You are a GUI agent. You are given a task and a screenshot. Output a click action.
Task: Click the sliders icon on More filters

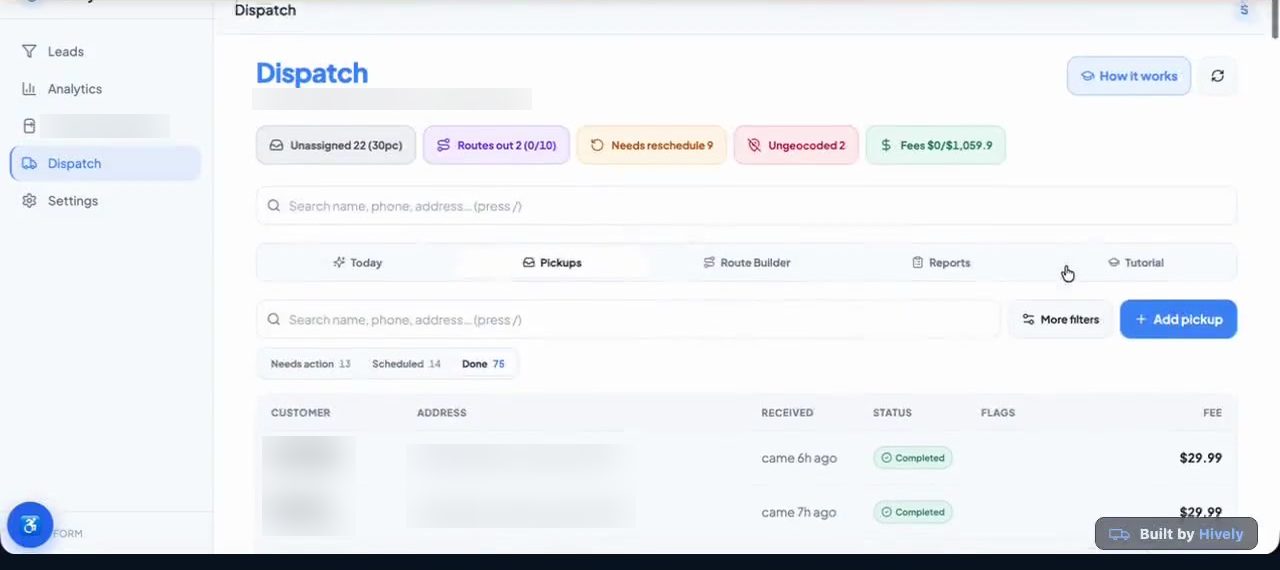(x=1028, y=320)
